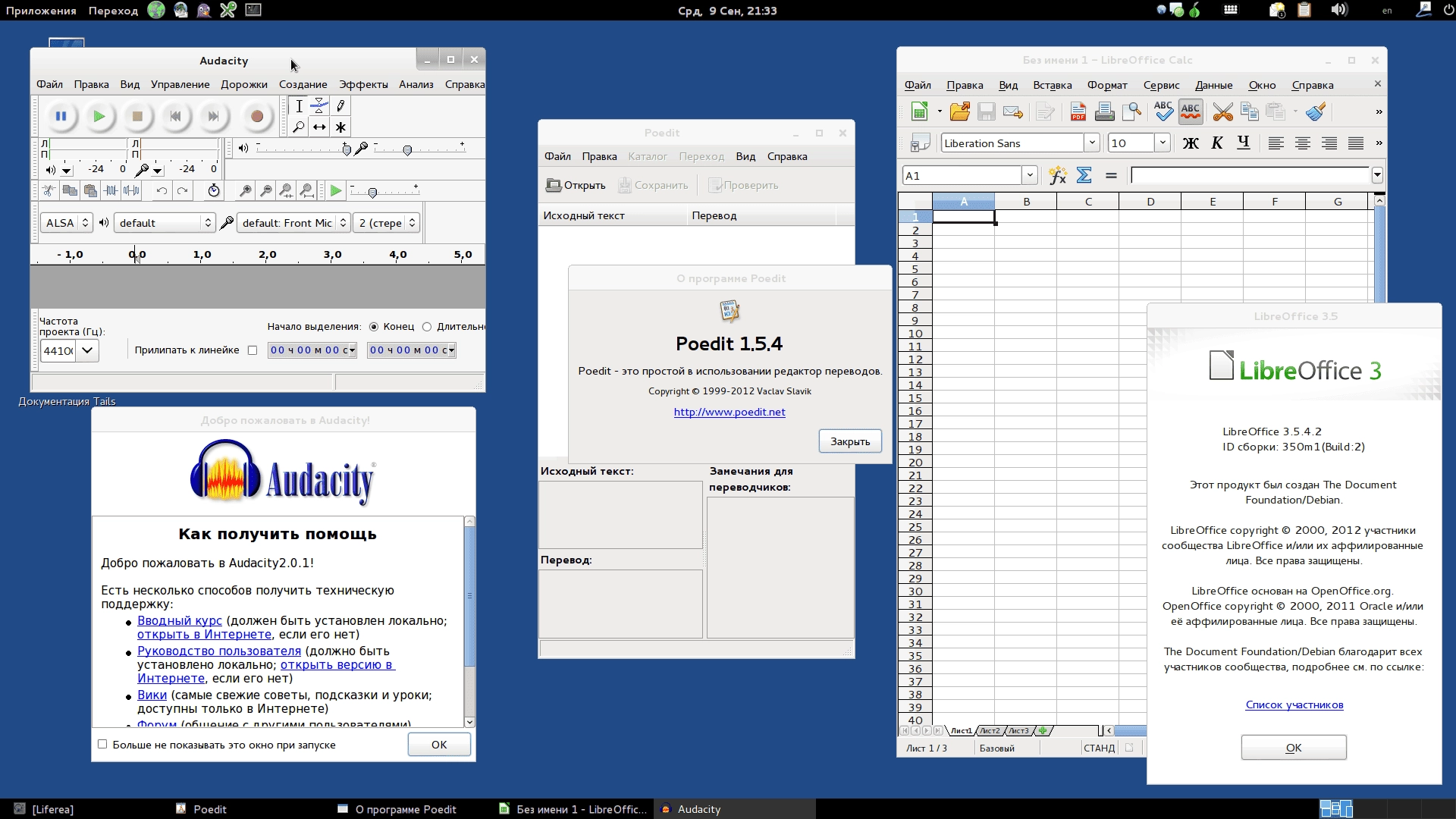
Task: Click 'Открыть' button in Poedit toolbar
Action: pos(576,186)
